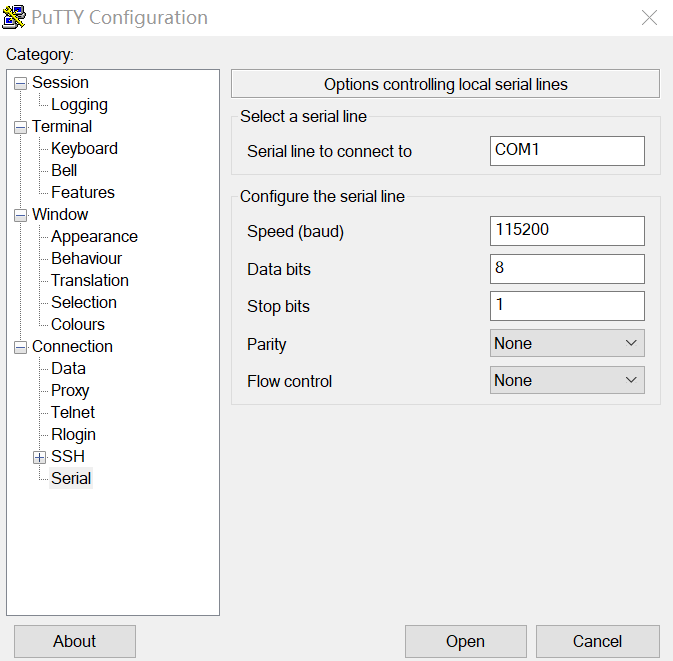673x661 pixels.
Task: Open the Behaviour settings category
Action: click(x=86, y=258)
